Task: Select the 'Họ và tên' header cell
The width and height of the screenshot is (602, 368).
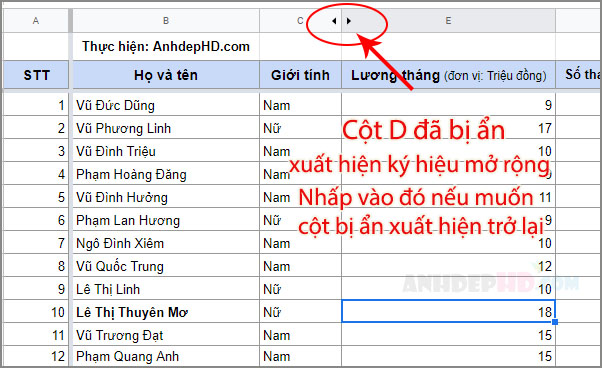Action: pos(166,75)
